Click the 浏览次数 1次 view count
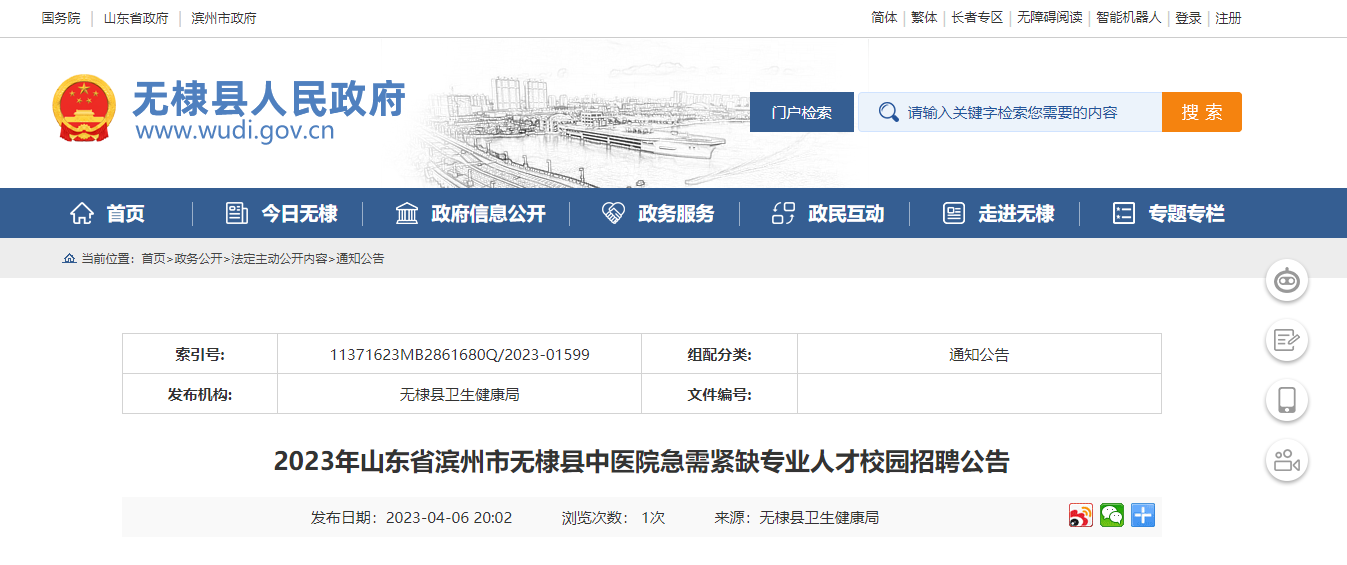The image size is (1347, 565). click(x=613, y=517)
